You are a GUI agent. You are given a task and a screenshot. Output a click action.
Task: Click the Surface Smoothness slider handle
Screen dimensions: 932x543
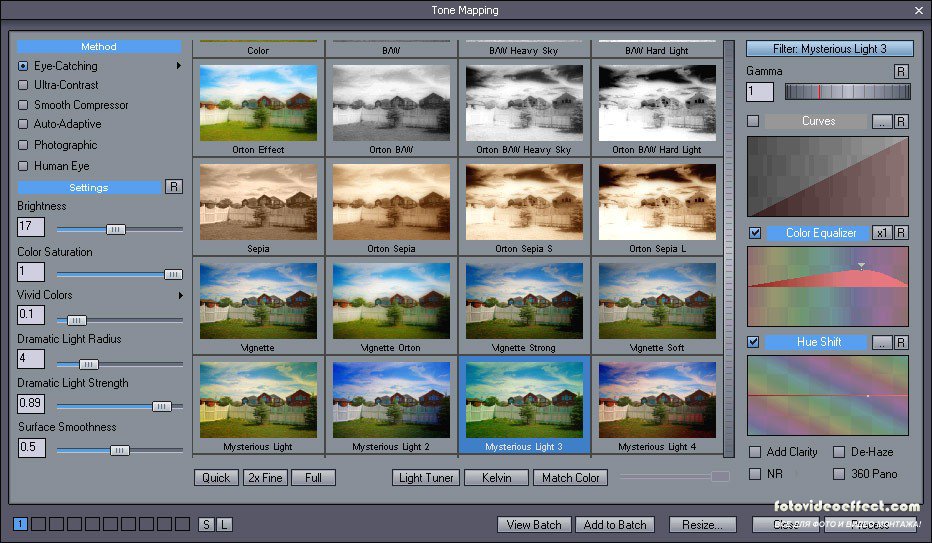(x=119, y=450)
